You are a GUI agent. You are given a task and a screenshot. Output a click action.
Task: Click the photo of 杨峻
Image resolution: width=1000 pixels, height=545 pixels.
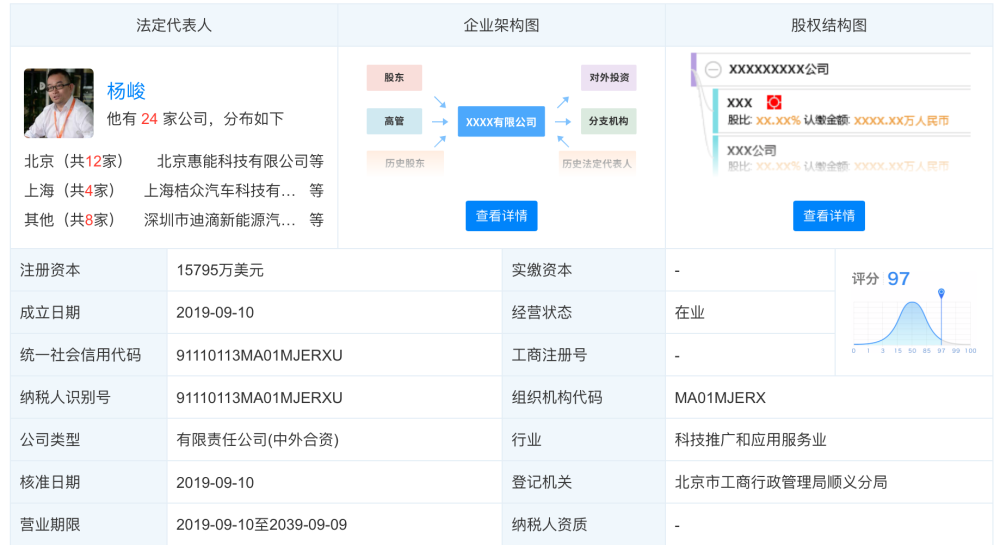(x=59, y=103)
